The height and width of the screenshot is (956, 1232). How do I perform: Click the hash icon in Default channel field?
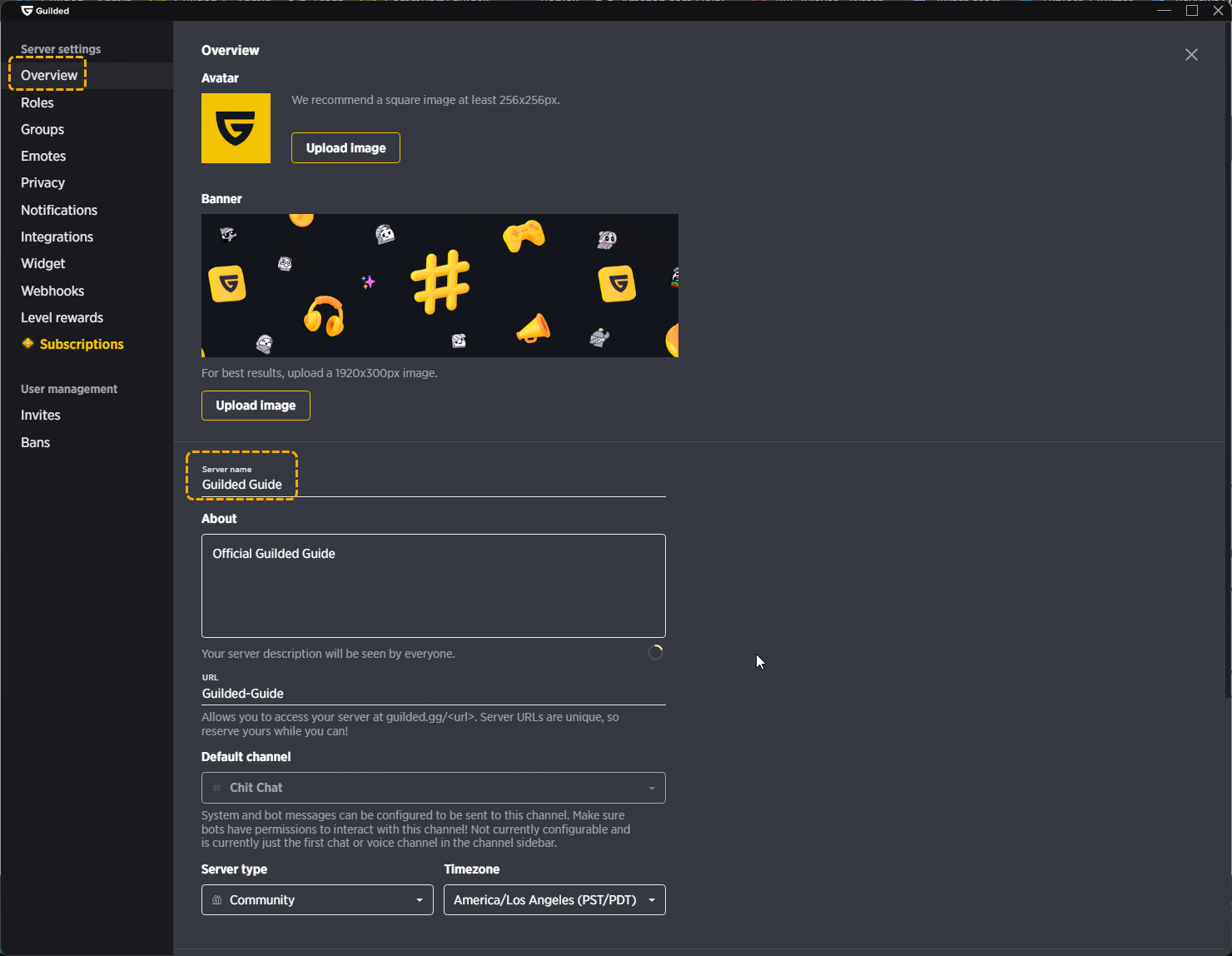click(x=216, y=788)
